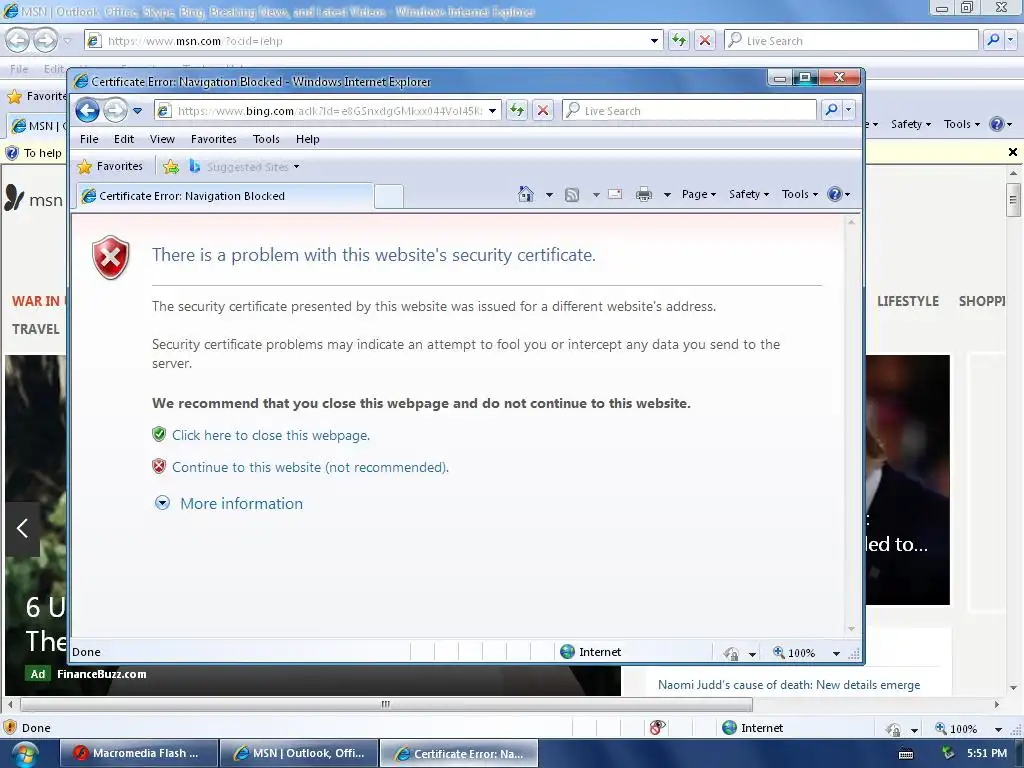Open Safety menu in front window

(748, 194)
